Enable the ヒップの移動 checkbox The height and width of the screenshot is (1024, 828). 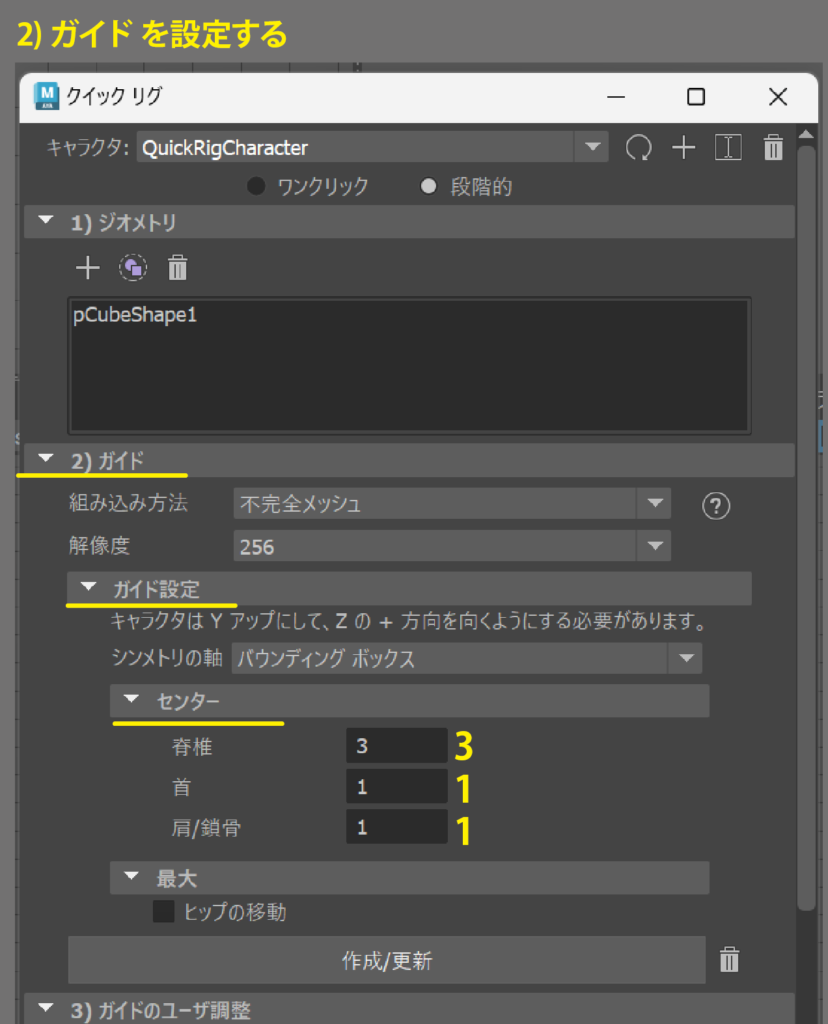[163, 912]
